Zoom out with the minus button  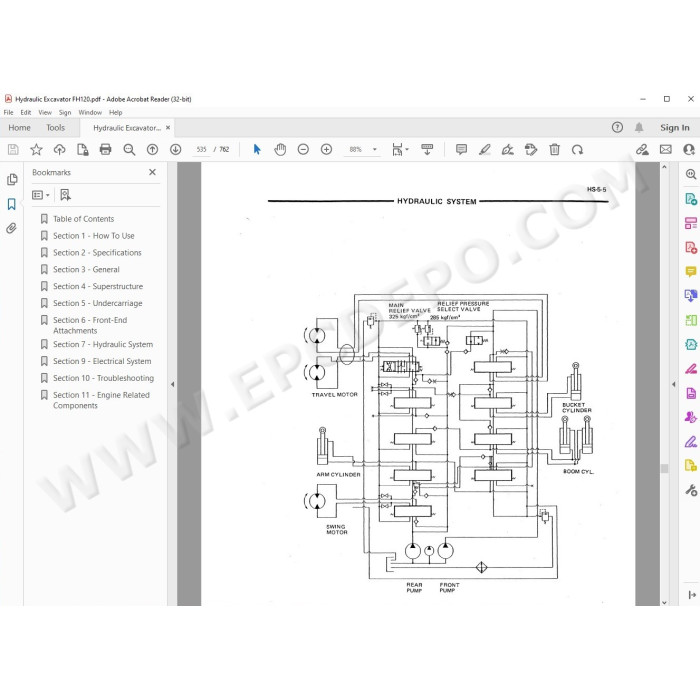303,150
